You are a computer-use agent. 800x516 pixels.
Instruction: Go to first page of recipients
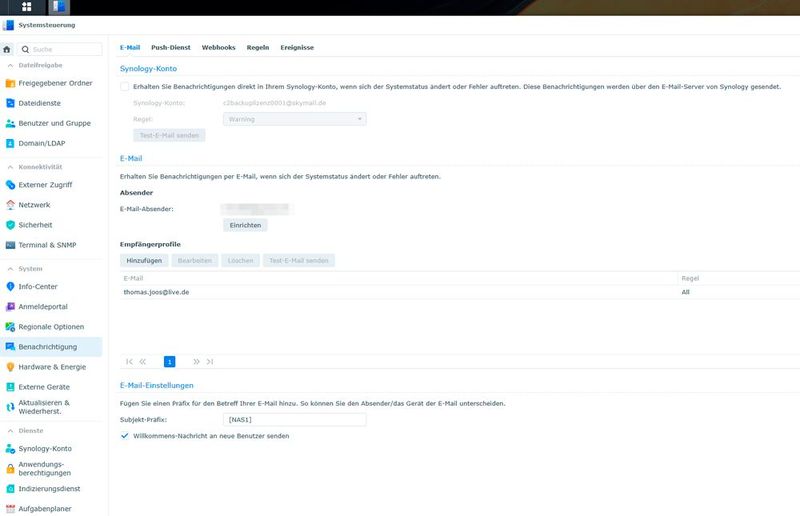pos(129,361)
